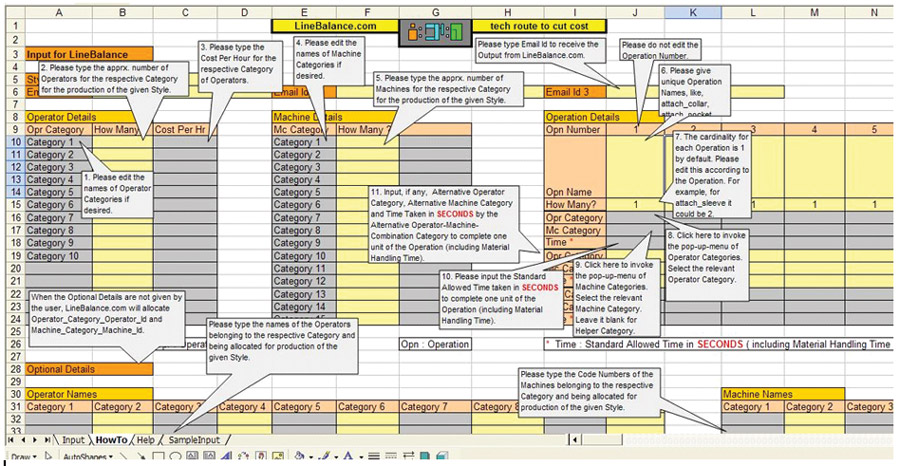
Task: Select the 'Optional Details' cell
Action: (x=89, y=368)
